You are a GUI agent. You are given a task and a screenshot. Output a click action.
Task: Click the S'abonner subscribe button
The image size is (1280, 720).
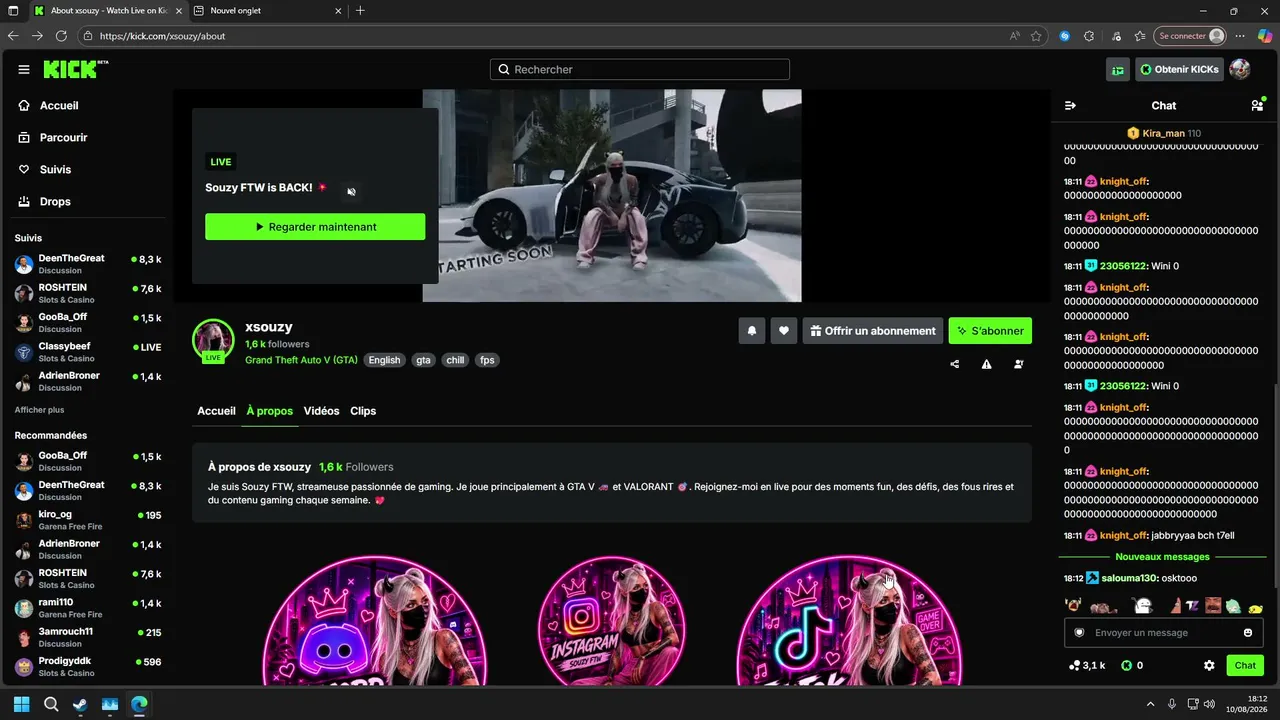point(990,331)
